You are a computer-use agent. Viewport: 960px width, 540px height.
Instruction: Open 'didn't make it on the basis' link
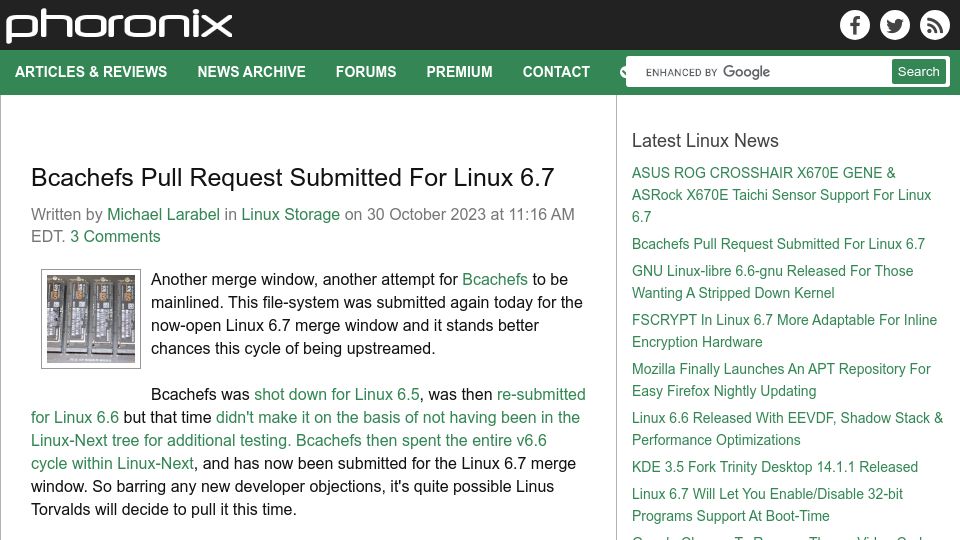[x=306, y=440]
